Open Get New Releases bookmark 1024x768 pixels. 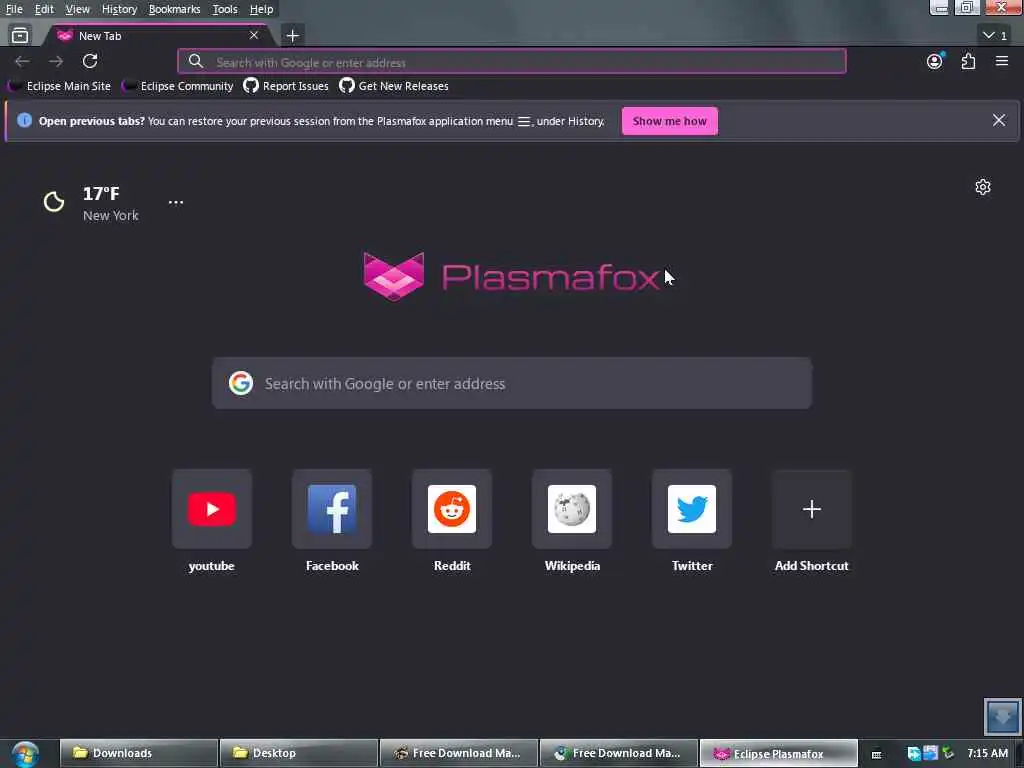coord(394,86)
